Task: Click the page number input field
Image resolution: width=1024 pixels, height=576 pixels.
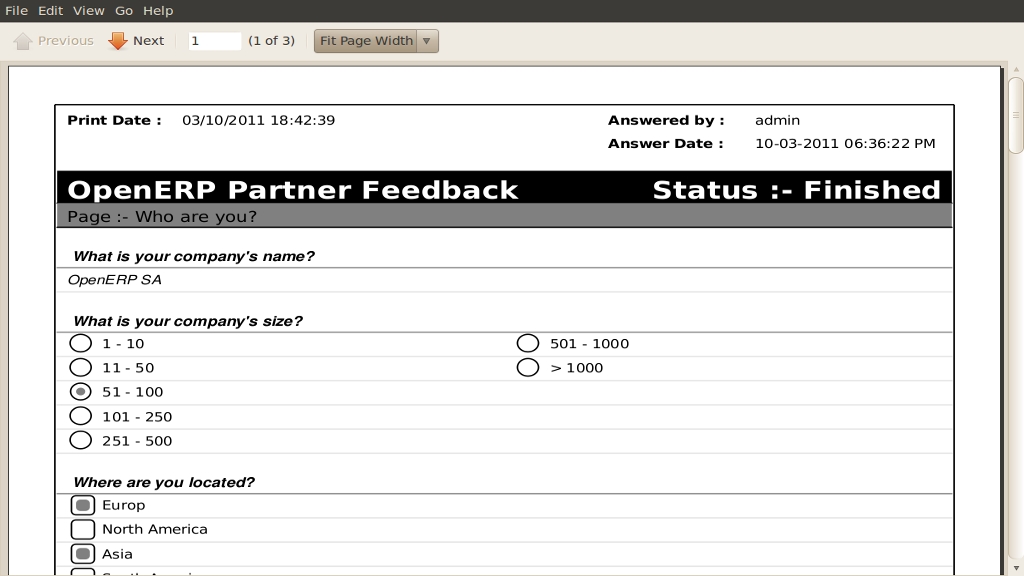Action: (x=214, y=40)
